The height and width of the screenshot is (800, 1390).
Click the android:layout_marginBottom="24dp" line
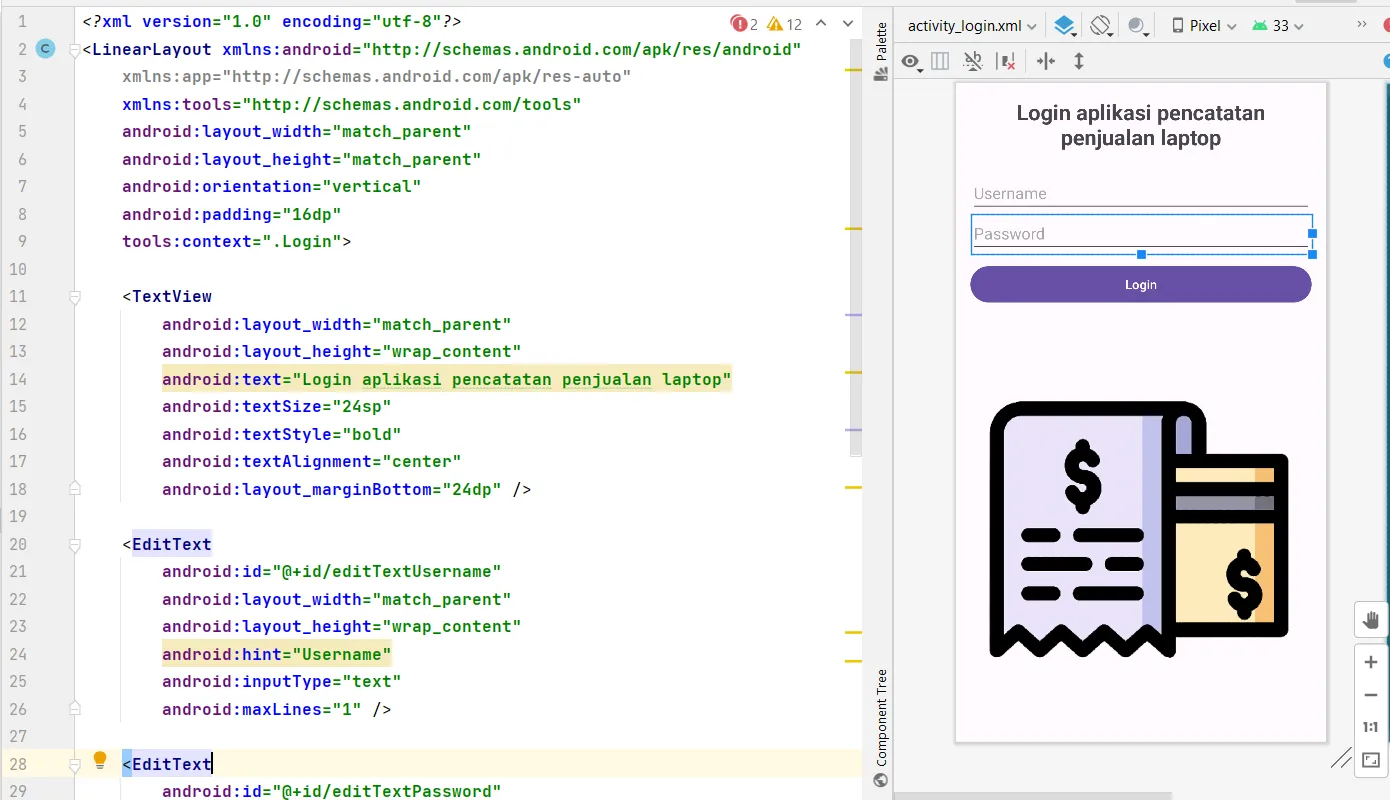tap(347, 489)
